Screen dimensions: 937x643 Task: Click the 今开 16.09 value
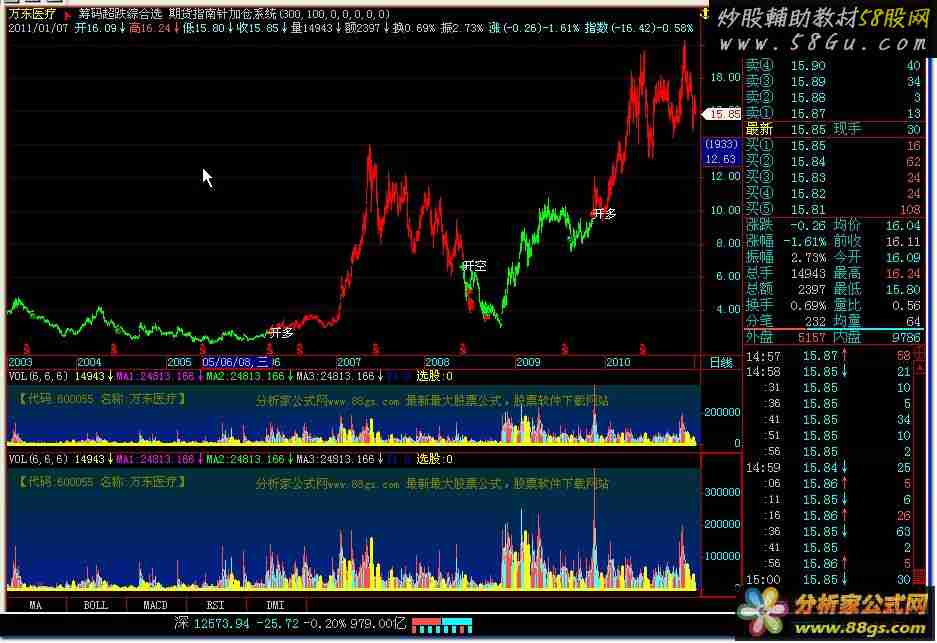click(x=903, y=258)
